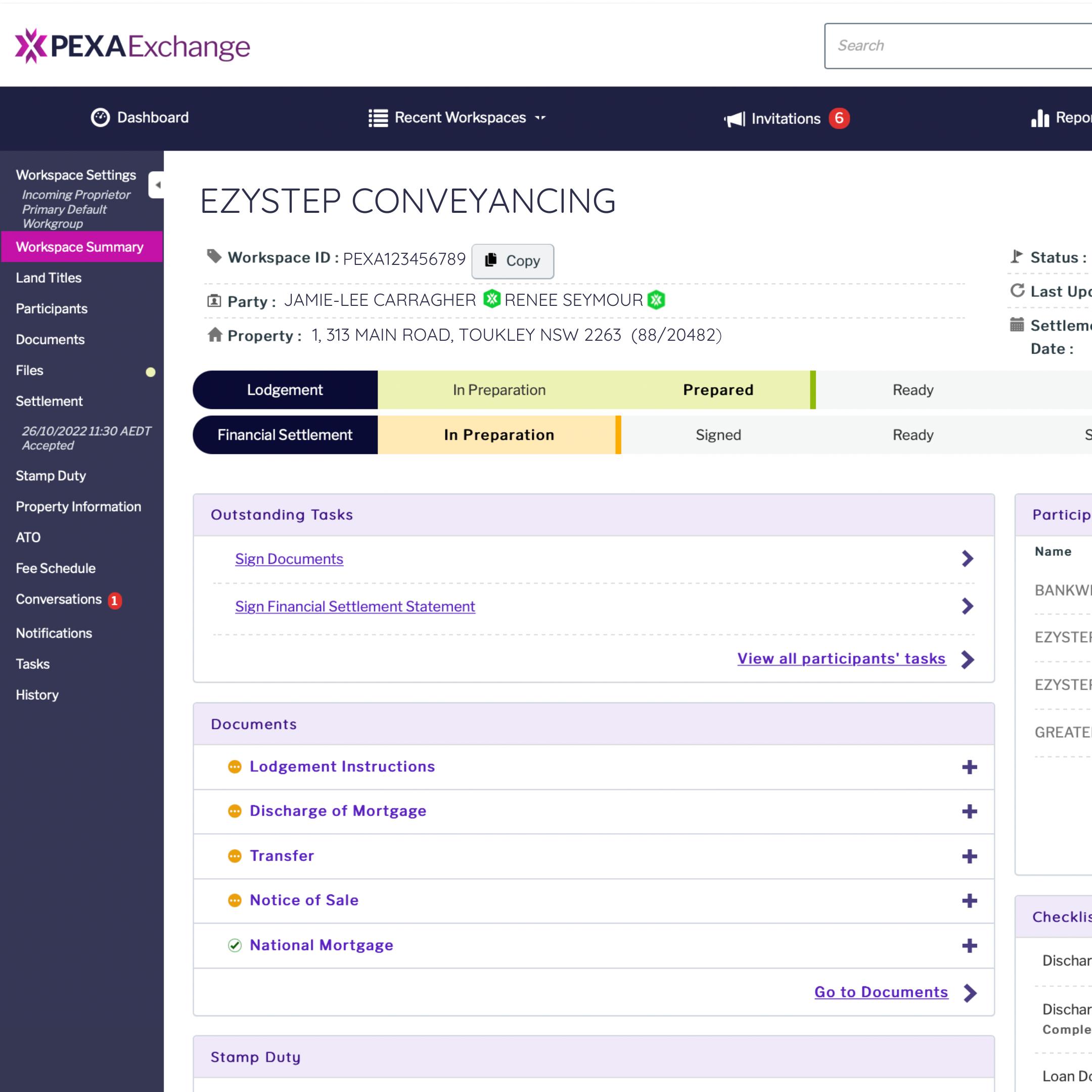This screenshot has width=1092, height=1092.
Task: Open Sign Financial Settlement Statement link
Action: [x=355, y=607]
